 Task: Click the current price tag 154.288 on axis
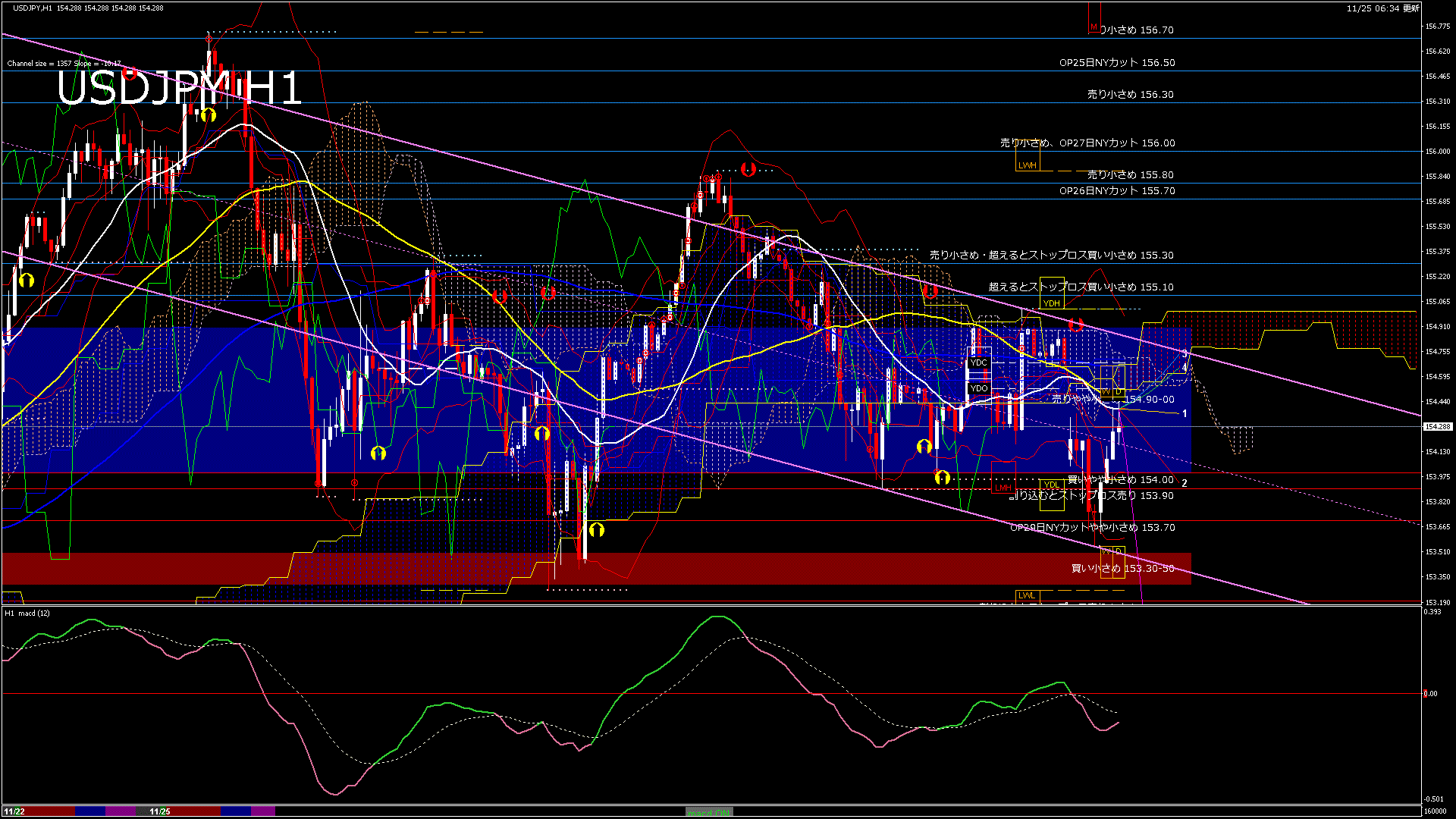click(x=1437, y=426)
